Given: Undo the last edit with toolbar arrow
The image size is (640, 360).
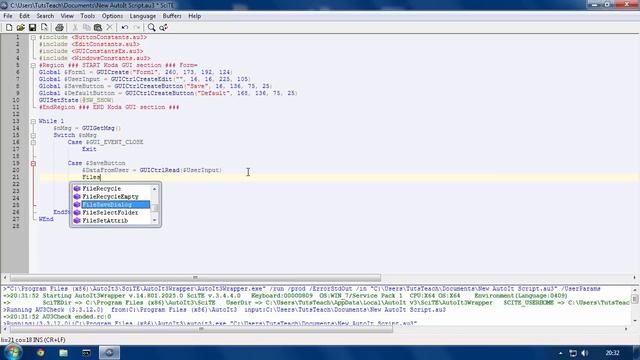Looking at the screenshot, I should 125,27.
